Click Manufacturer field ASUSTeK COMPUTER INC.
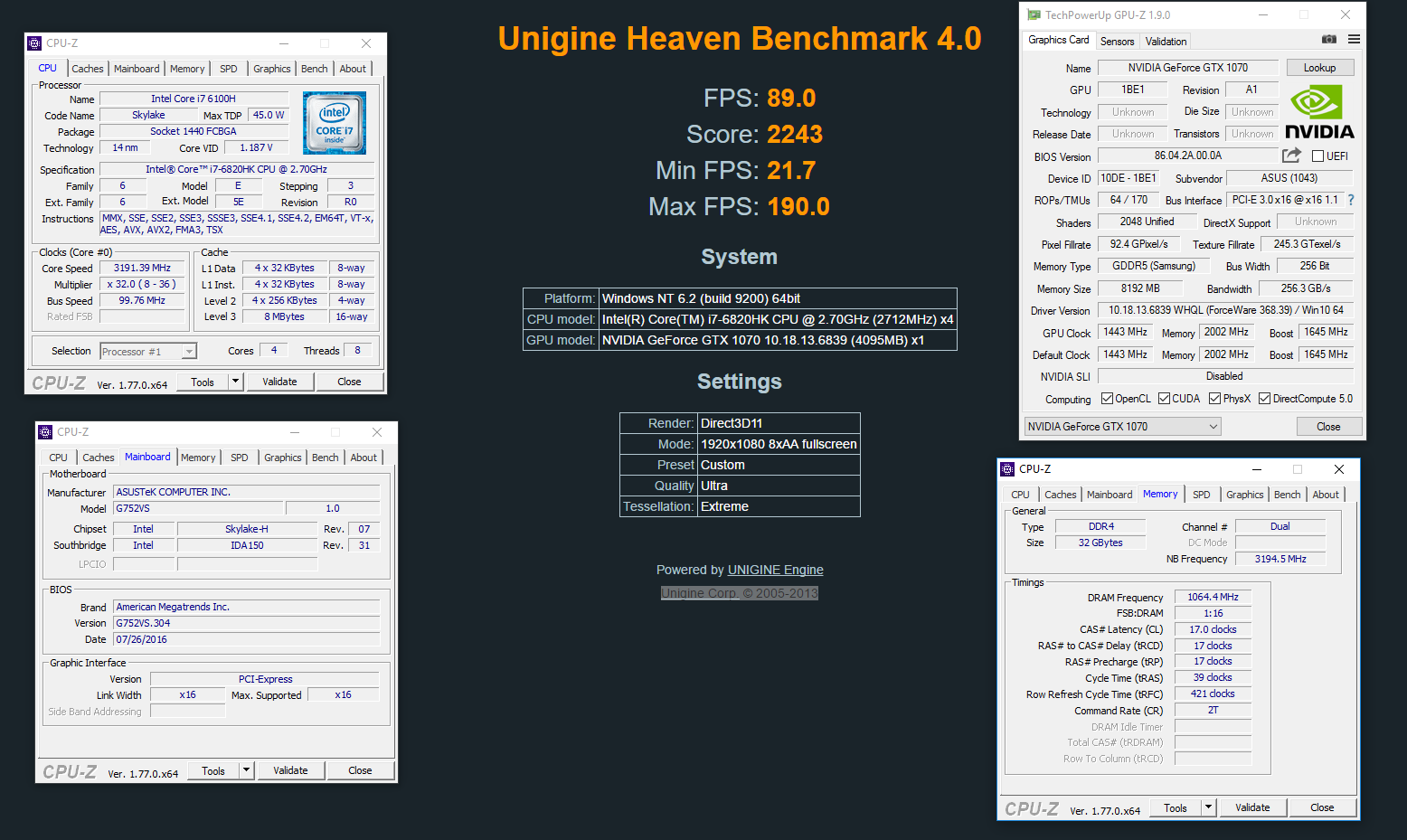1407x840 pixels. pyautogui.click(x=247, y=492)
